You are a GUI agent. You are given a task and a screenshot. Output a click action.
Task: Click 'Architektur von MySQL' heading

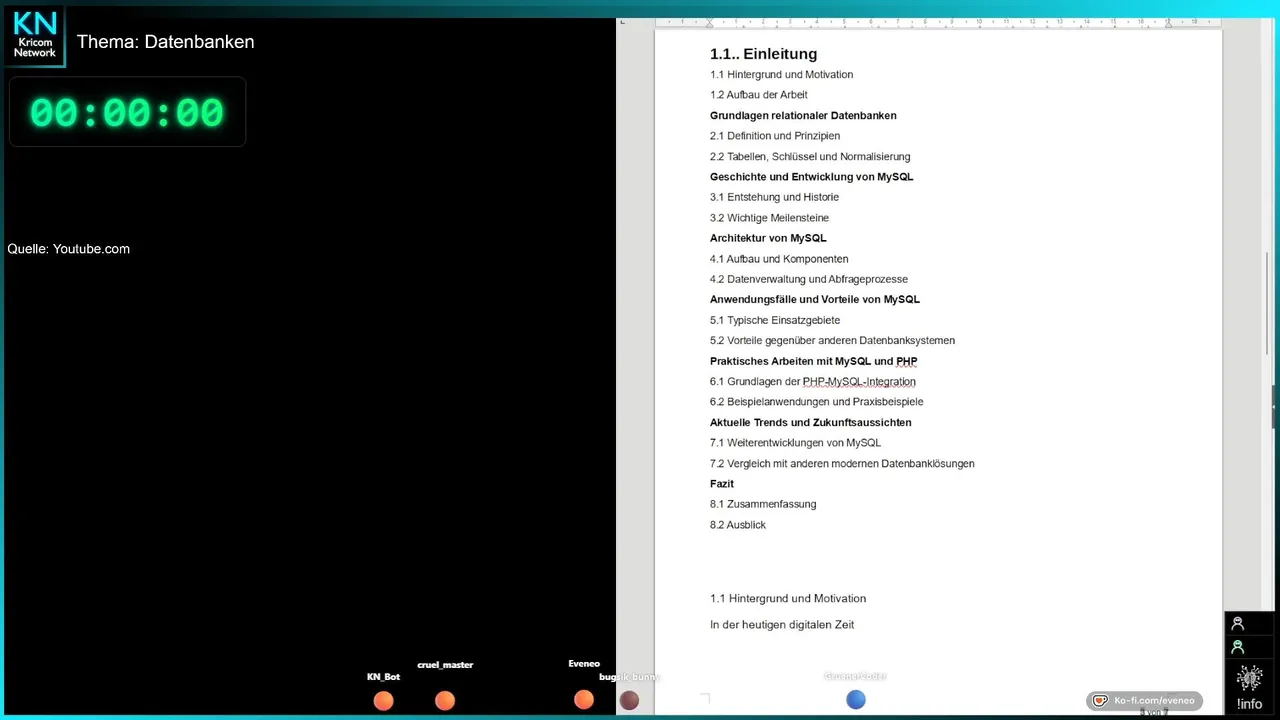point(768,238)
